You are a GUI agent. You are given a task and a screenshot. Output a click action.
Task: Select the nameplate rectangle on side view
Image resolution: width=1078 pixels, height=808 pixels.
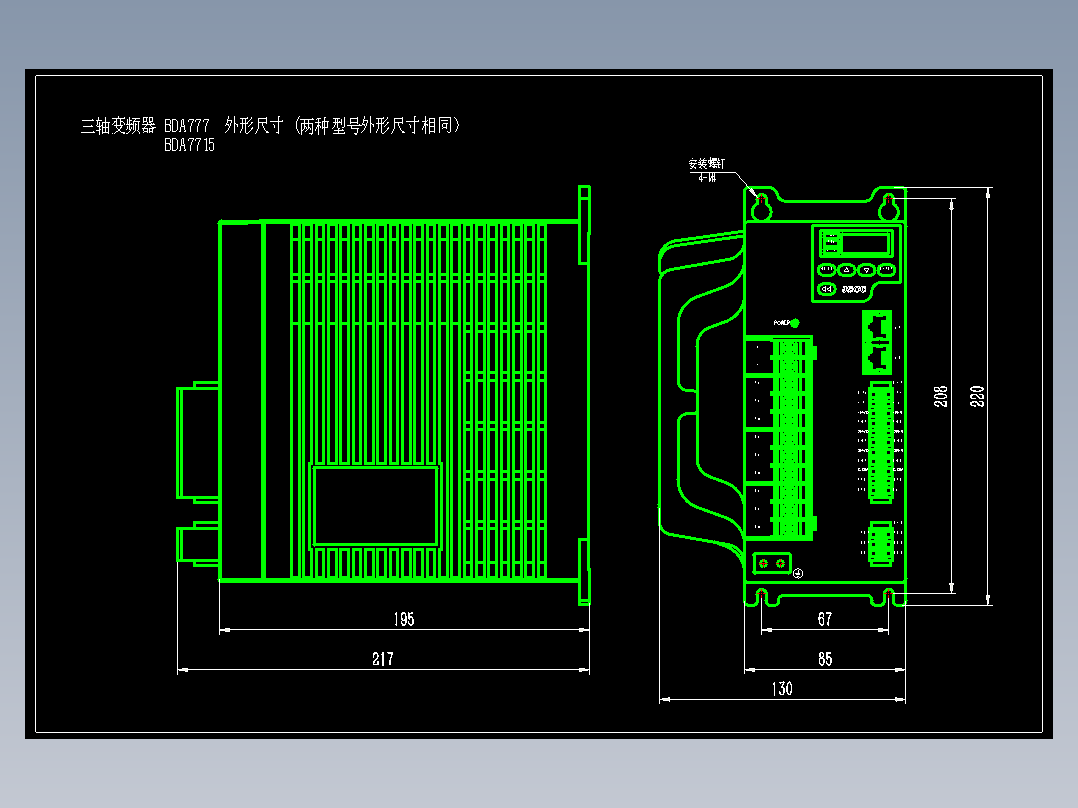click(x=375, y=506)
